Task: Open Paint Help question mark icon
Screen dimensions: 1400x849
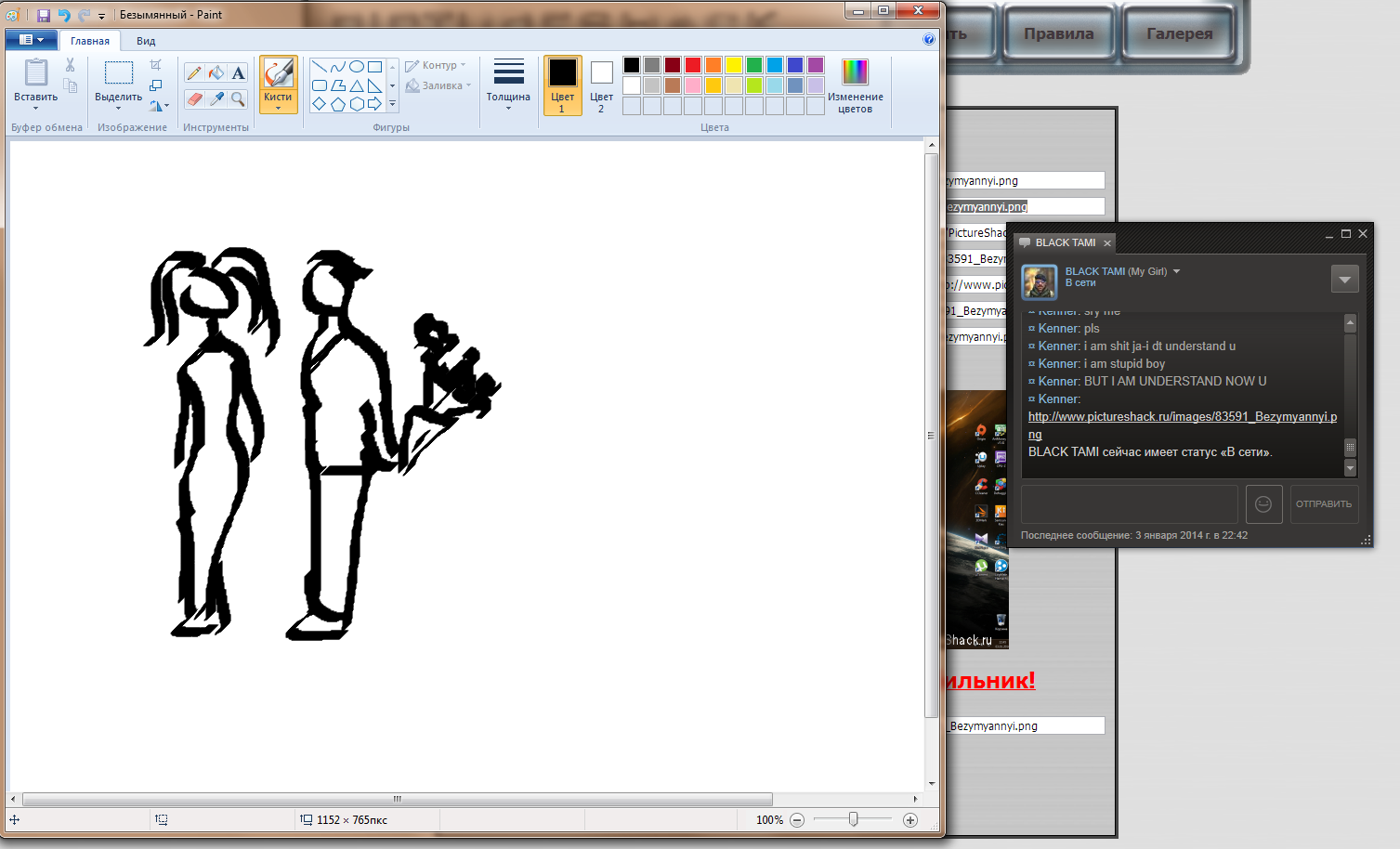Action: (x=929, y=39)
